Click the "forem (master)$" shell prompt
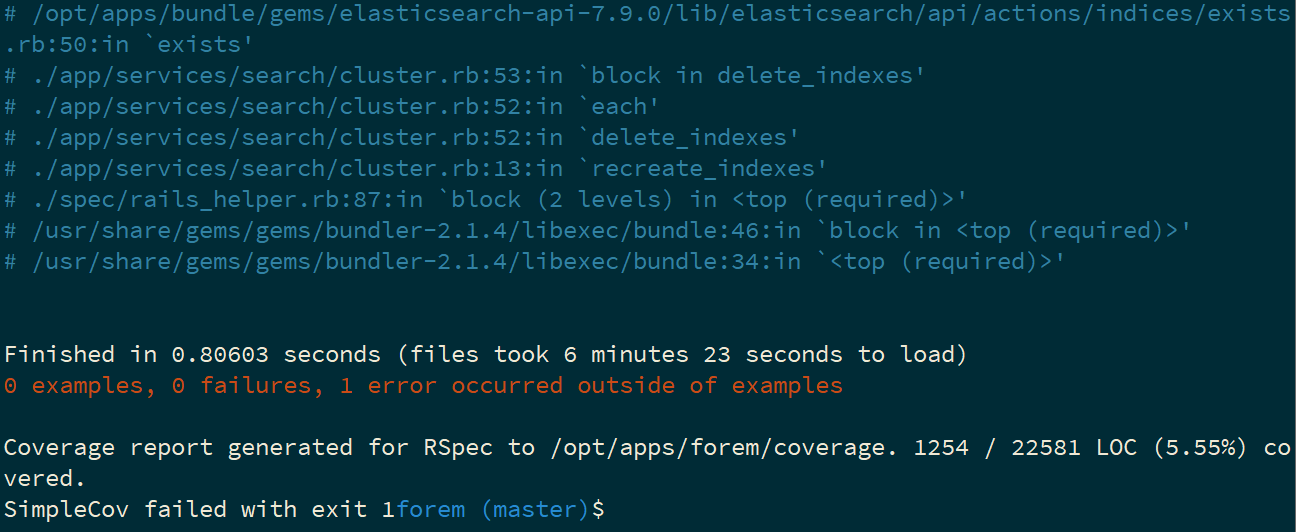Viewport: 1296px width, 532px height. tap(500, 510)
